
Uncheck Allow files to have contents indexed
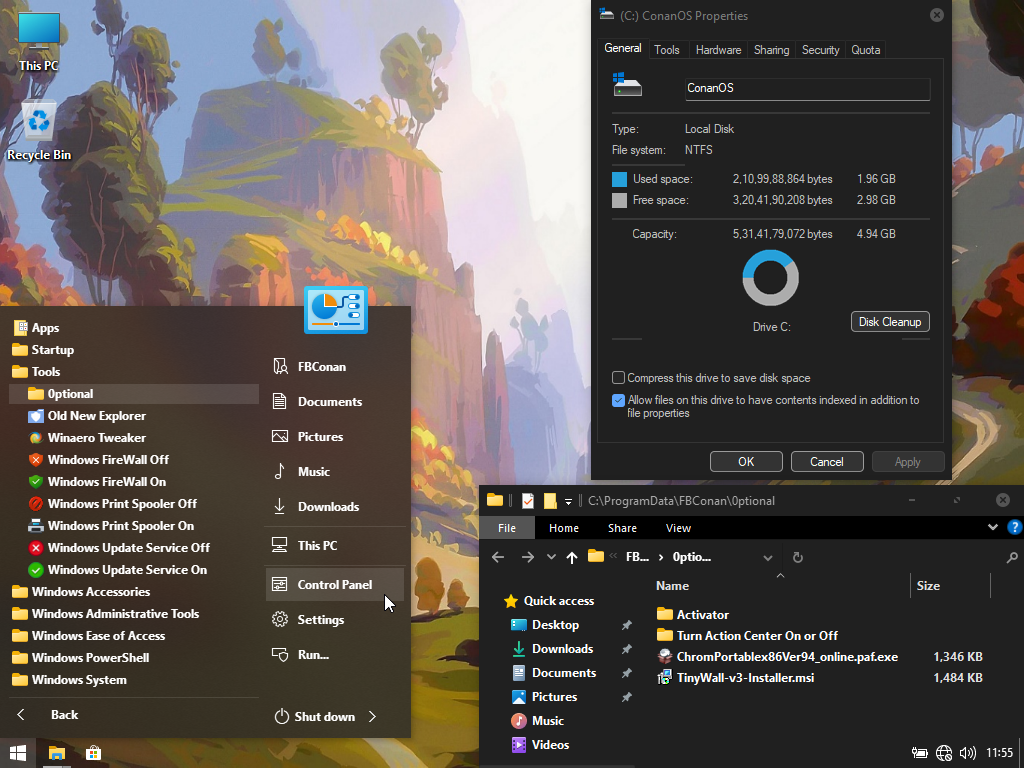(x=618, y=400)
